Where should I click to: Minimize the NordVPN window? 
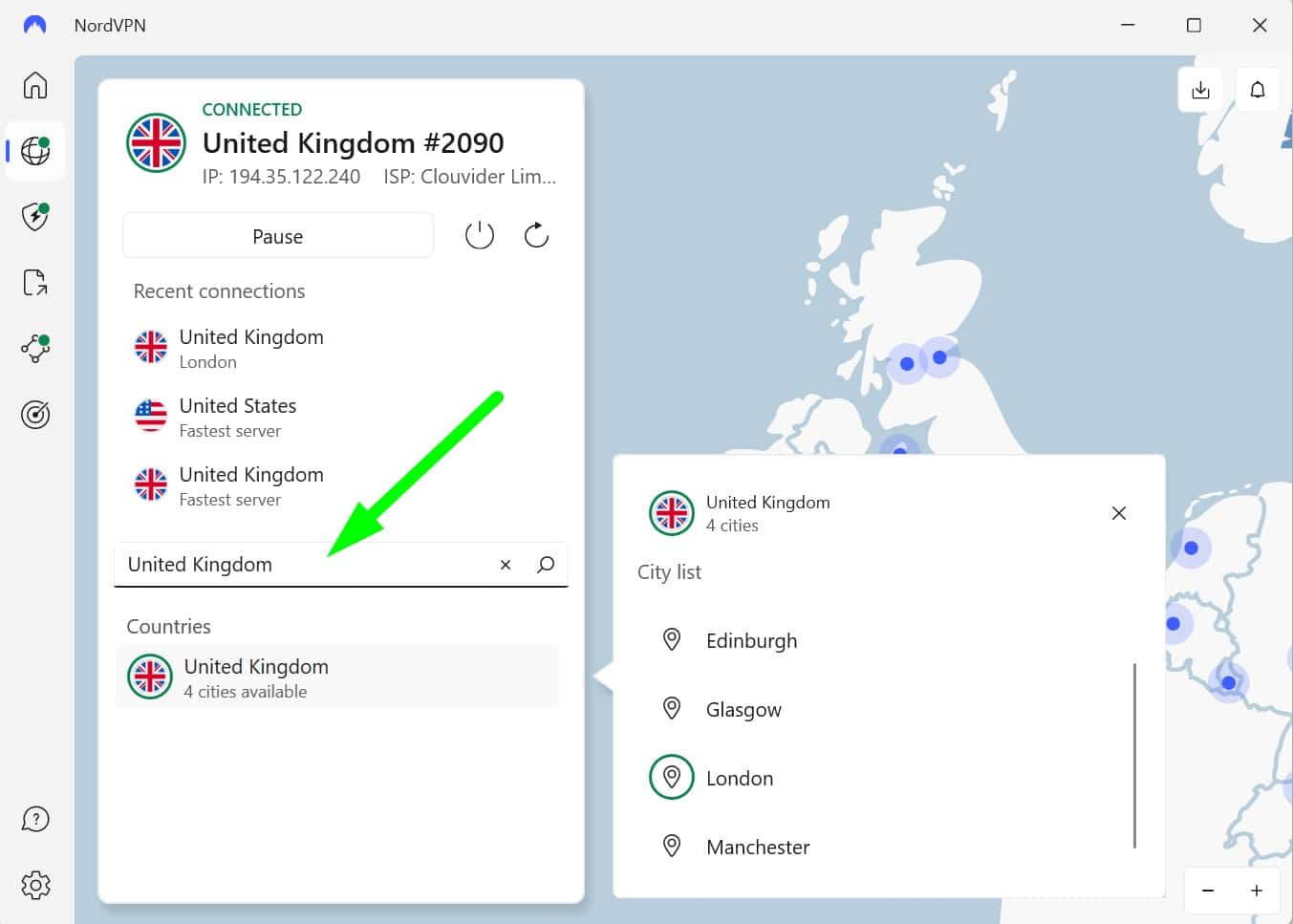click(x=1128, y=26)
